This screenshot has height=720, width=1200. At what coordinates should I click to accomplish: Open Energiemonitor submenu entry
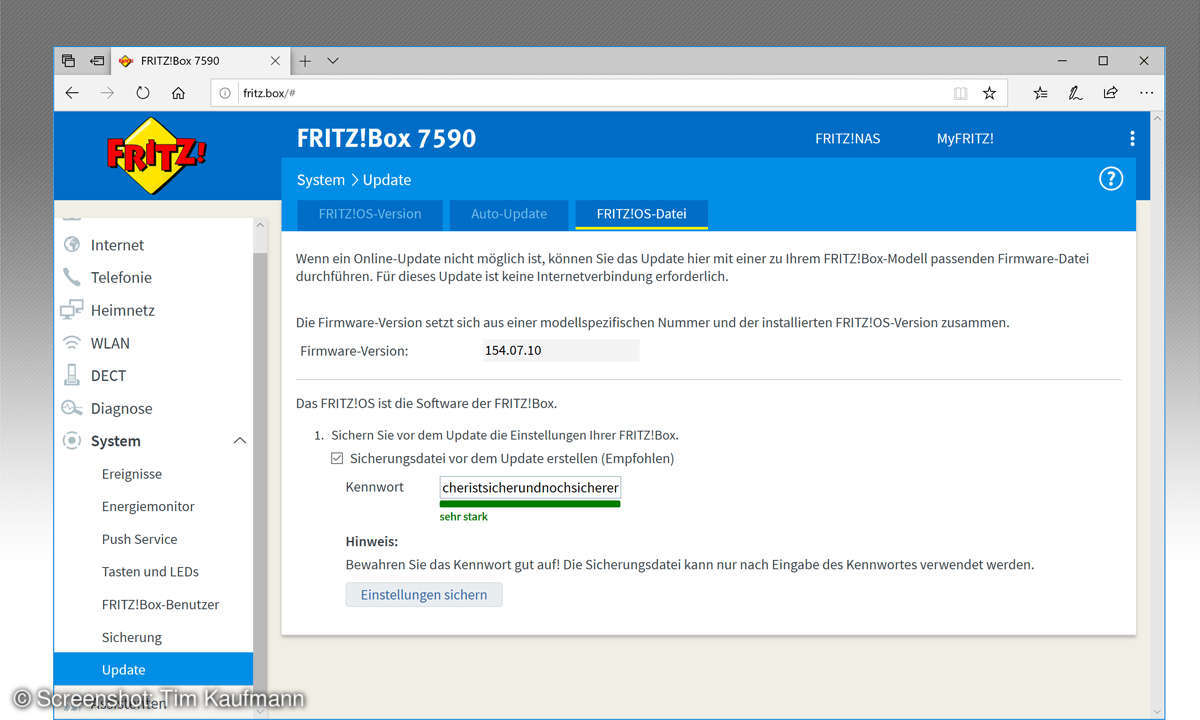[x=148, y=507]
